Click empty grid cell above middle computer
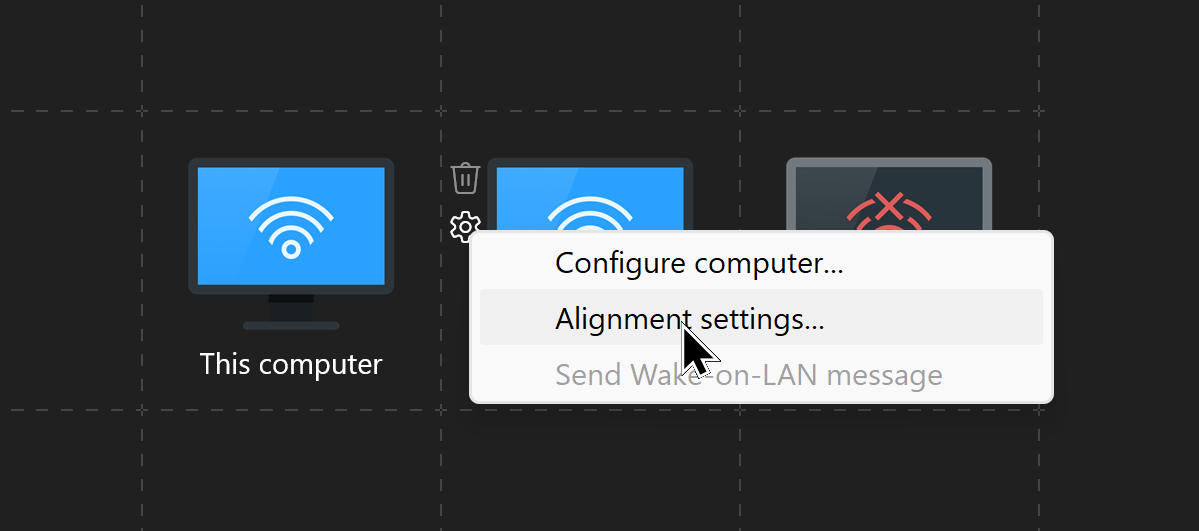Viewport: 1199px width, 531px height. tap(590, 55)
